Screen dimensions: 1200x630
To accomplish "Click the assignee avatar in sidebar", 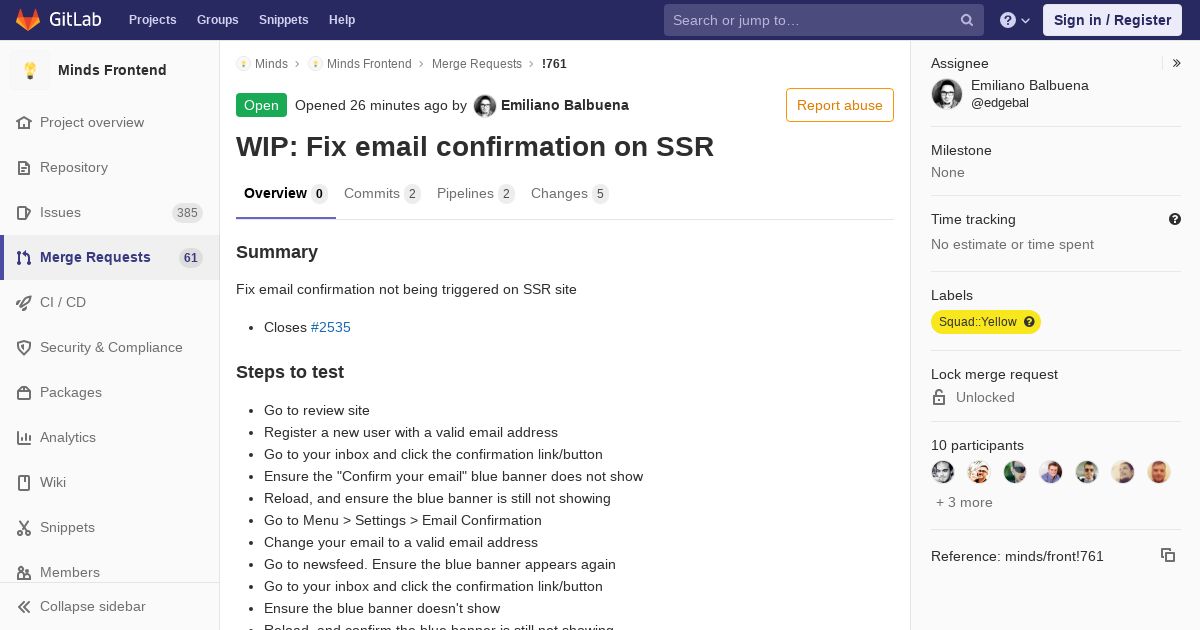I will [x=947, y=94].
